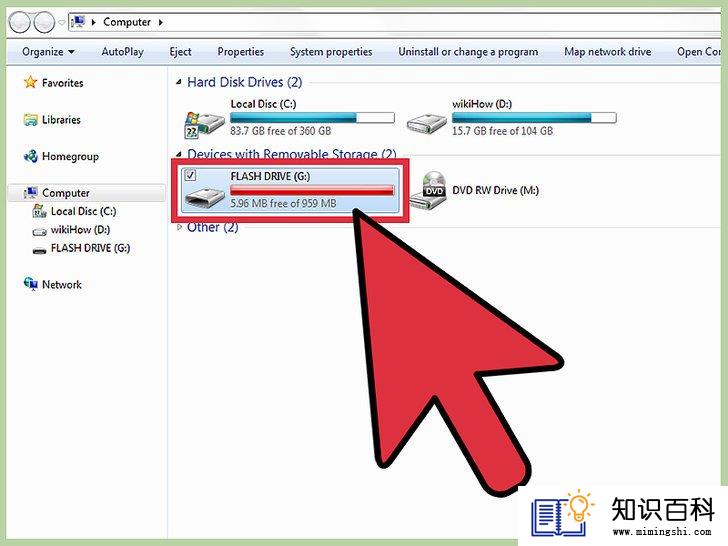728x546 pixels.
Task: Click the Favorites star icon
Action: pyautogui.click(x=31, y=82)
